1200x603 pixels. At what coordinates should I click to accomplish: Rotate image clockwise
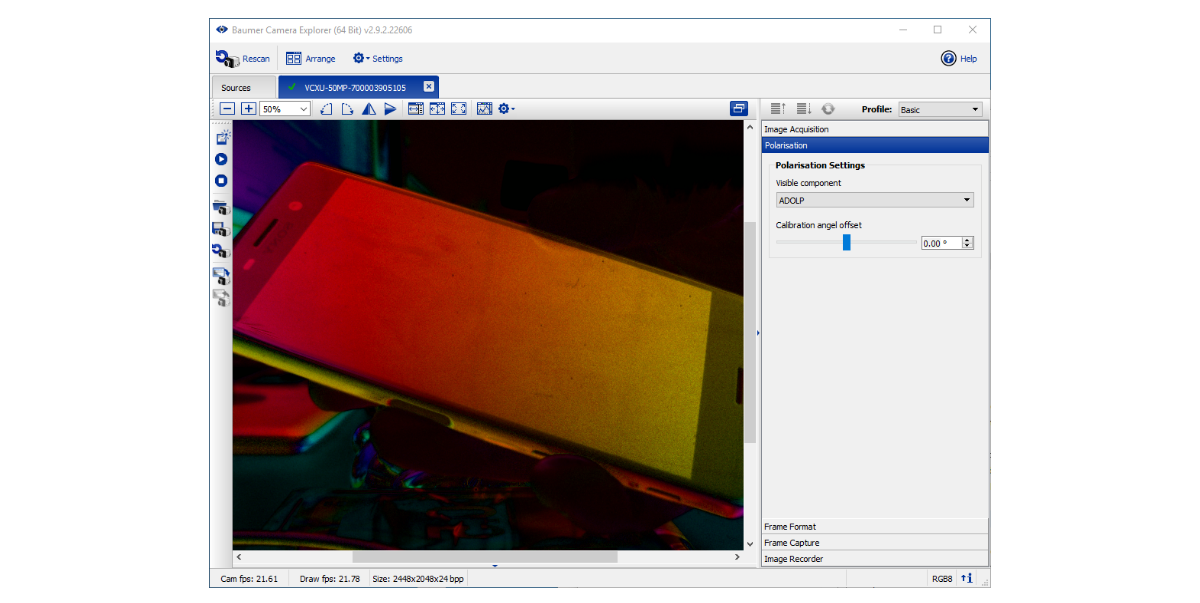[347, 109]
